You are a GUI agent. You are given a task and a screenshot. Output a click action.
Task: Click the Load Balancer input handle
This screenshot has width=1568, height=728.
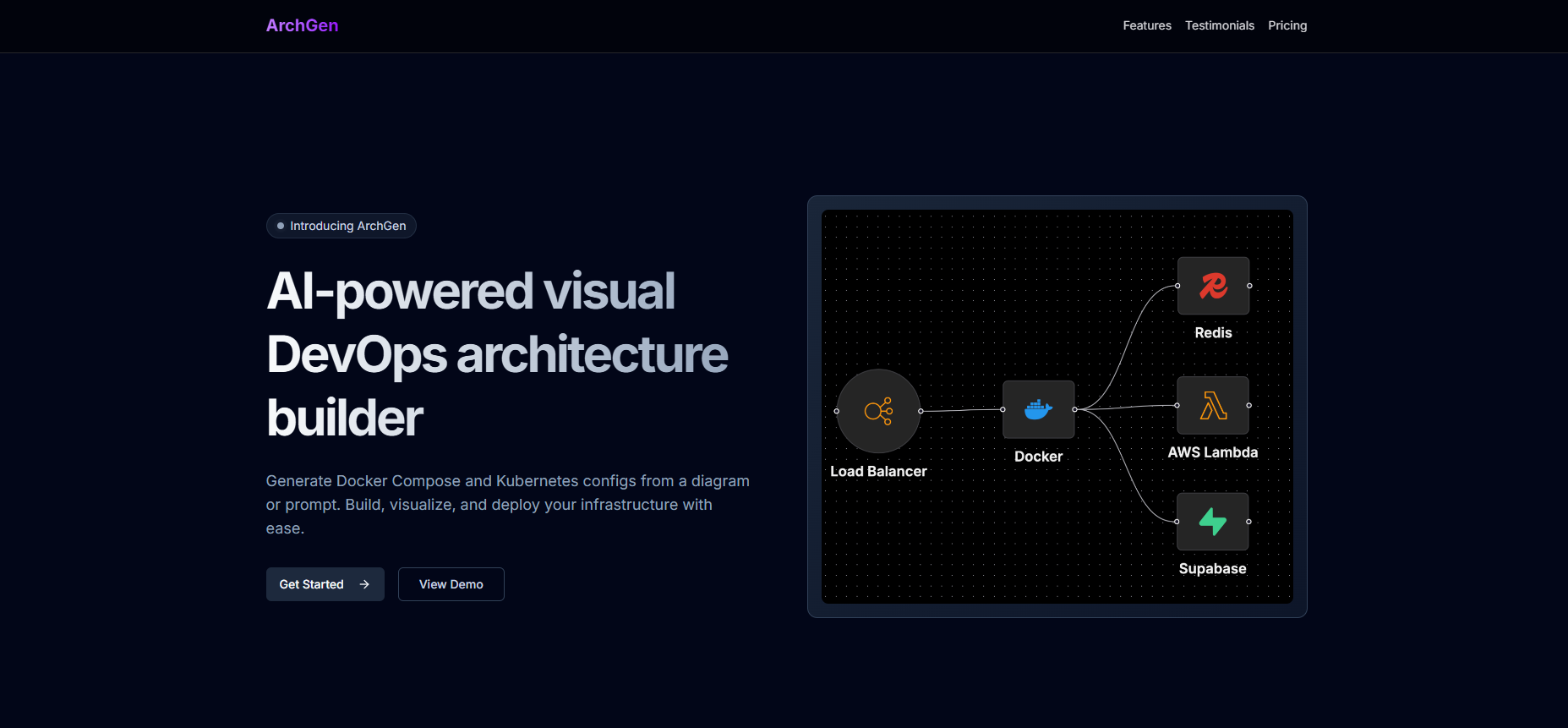(x=837, y=411)
